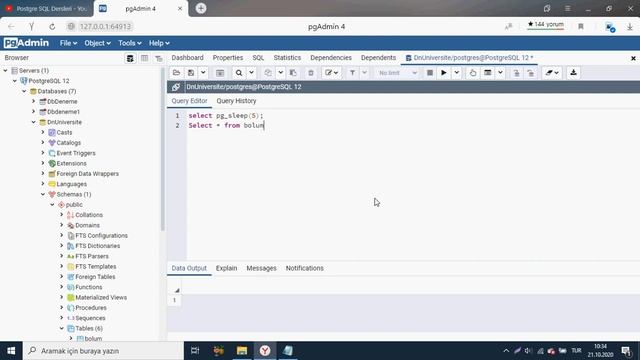
Task: Select DnUniversite database in tree
Action: tap(64, 122)
